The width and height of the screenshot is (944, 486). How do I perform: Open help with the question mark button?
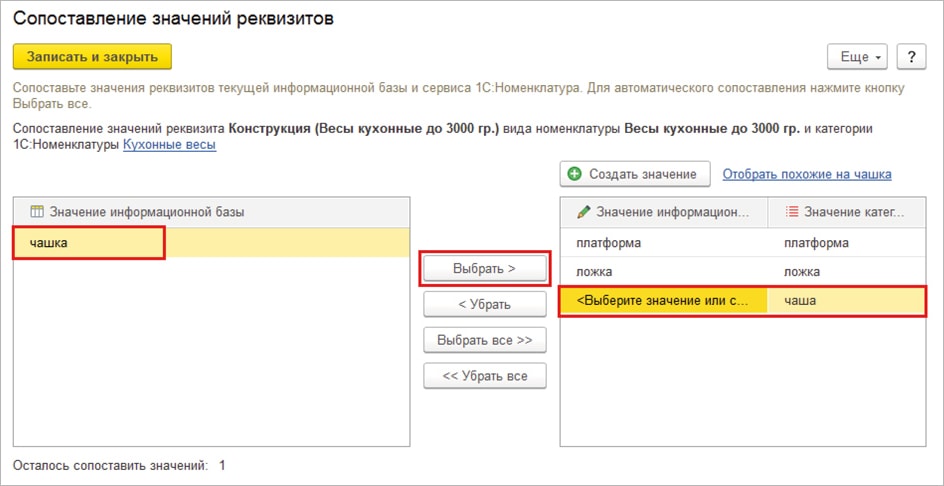(x=910, y=57)
